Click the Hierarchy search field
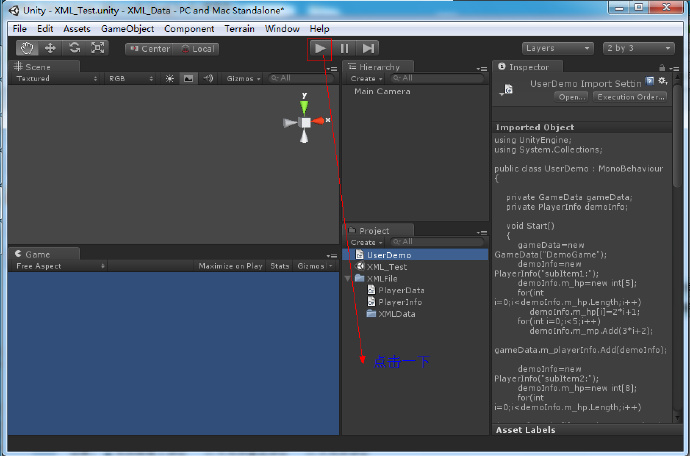This screenshot has width=690, height=456. point(437,78)
